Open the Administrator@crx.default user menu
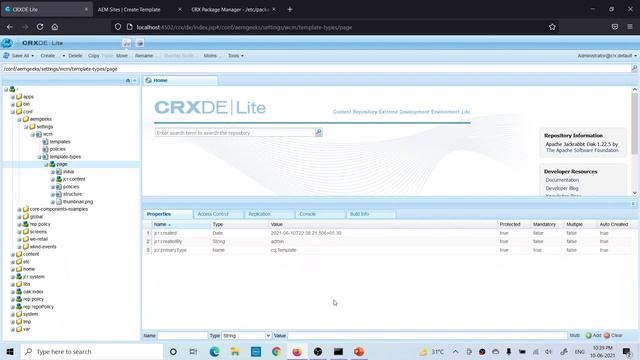This screenshot has height=360, width=640. pyautogui.click(x=607, y=56)
